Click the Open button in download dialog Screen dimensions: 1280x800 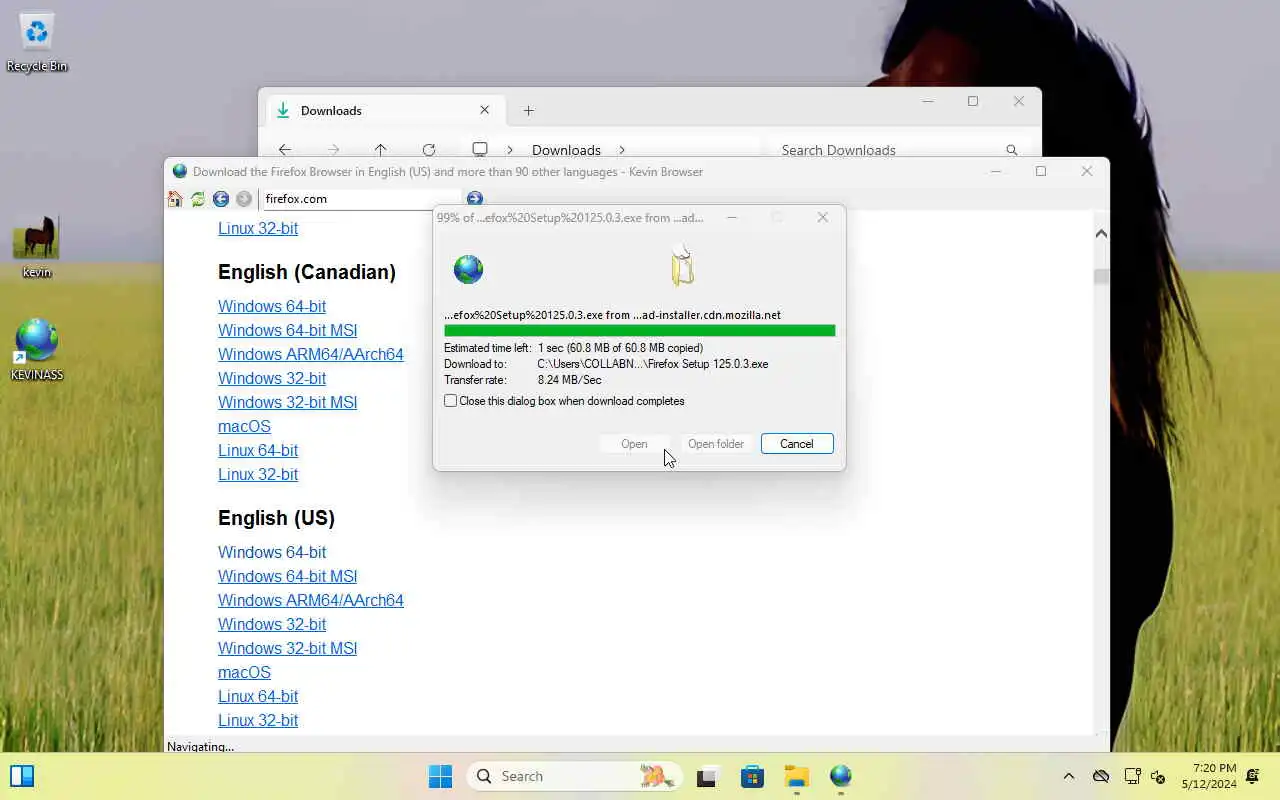point(634,444)
